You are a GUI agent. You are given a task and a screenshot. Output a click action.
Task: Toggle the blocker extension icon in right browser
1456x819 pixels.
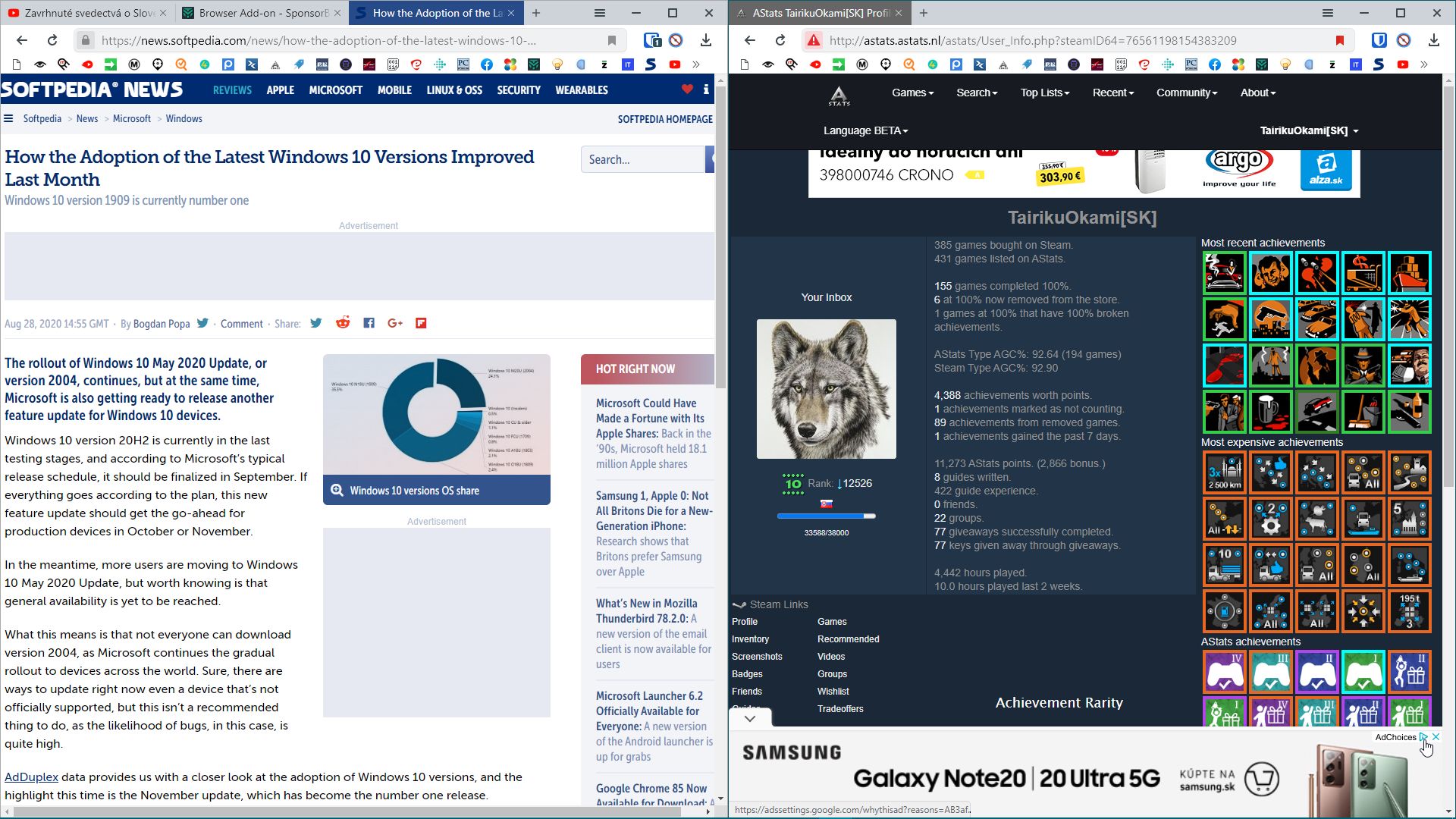[1404, 40]
